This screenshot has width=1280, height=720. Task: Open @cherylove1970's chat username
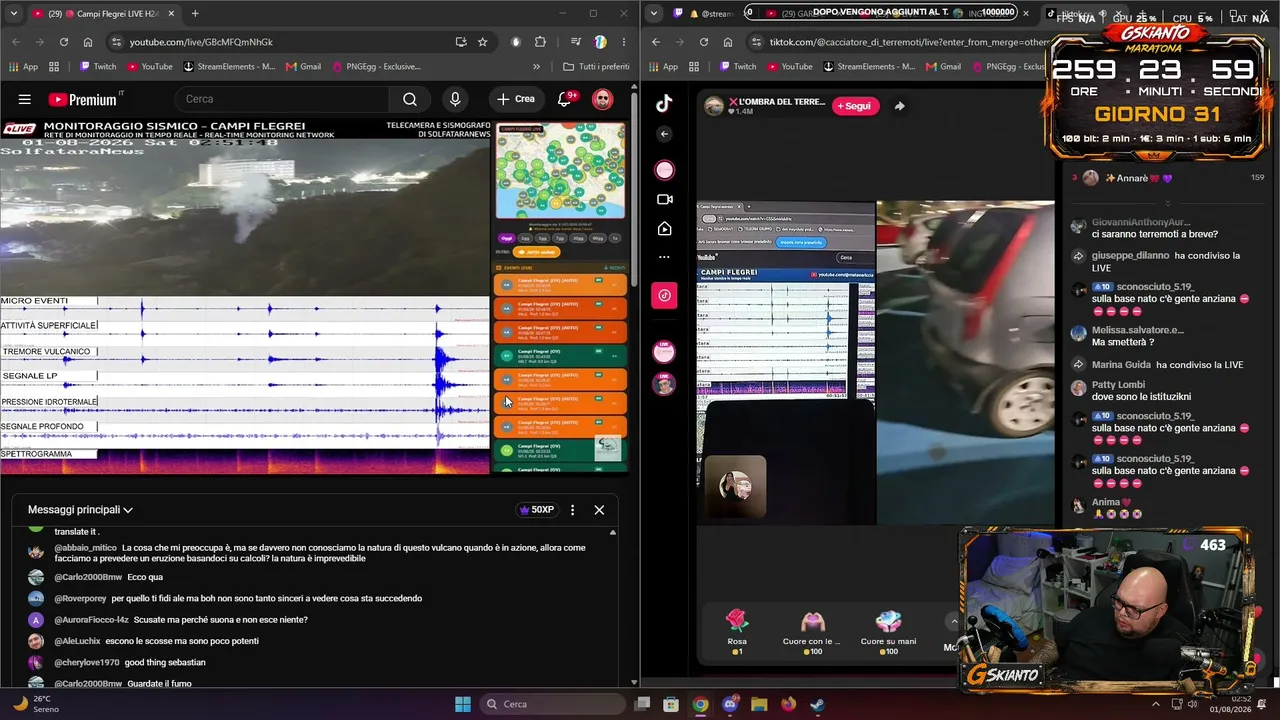[87, 662]
